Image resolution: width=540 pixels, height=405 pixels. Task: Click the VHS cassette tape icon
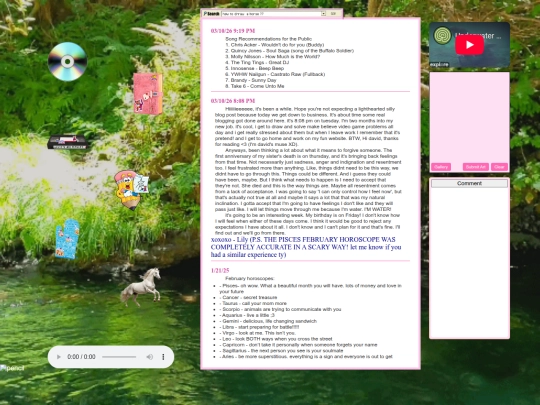[67, 142]
